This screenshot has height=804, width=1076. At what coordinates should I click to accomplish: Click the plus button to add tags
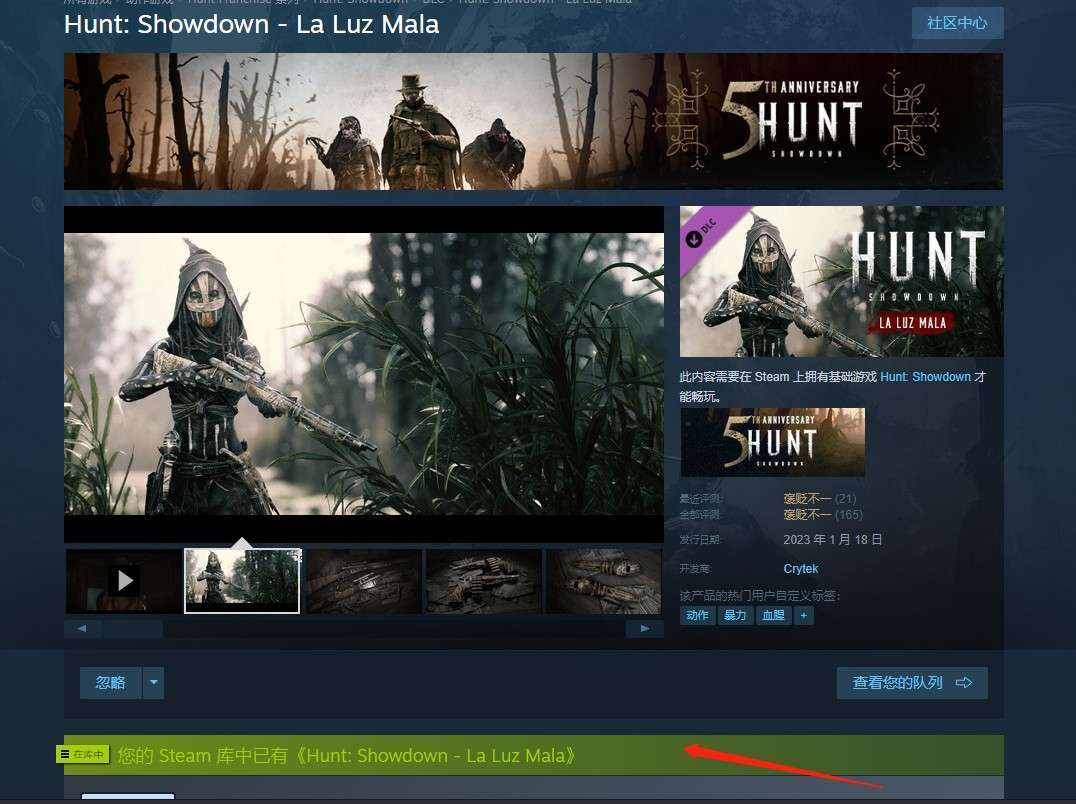804,615
